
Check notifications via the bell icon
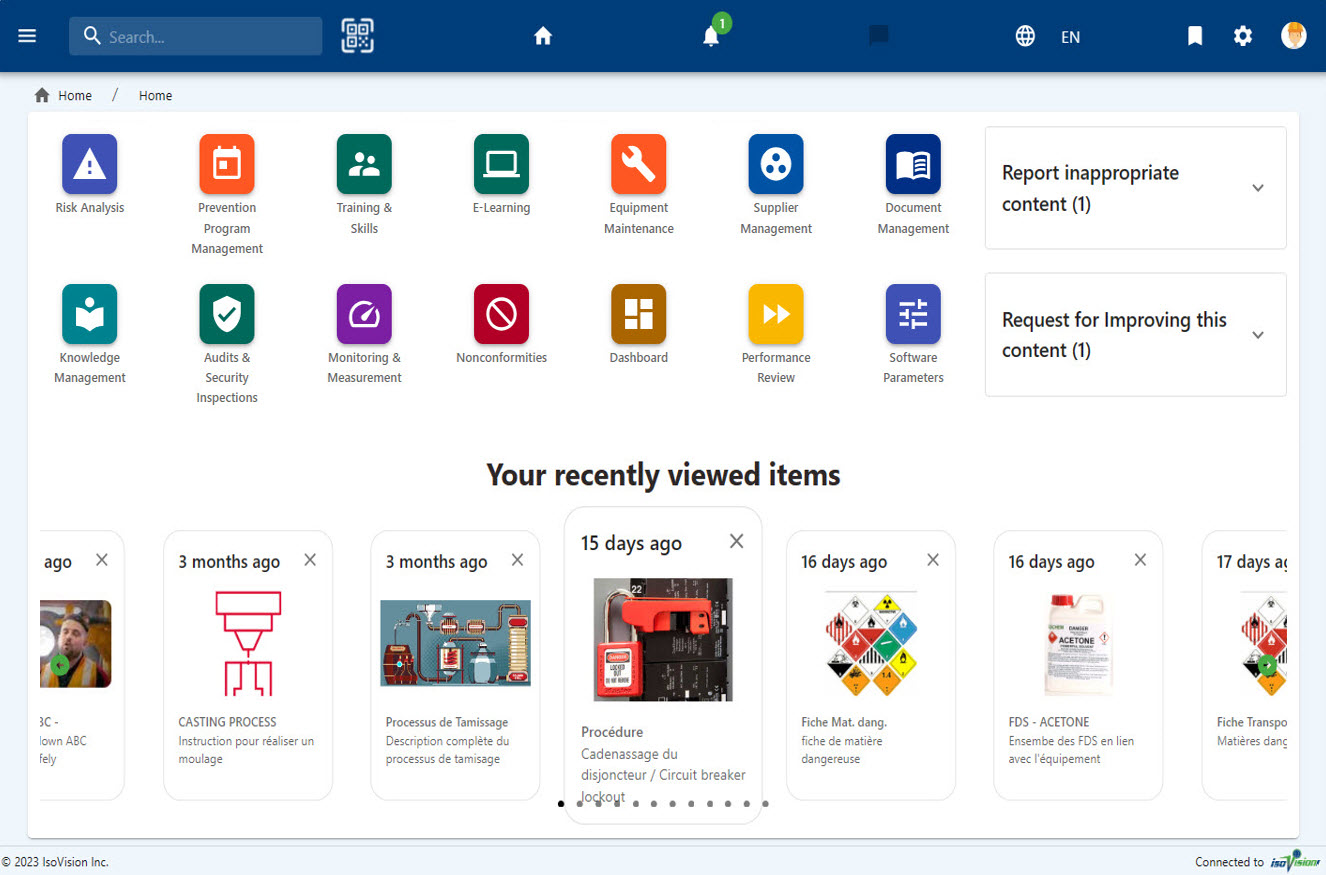[710, 36]
